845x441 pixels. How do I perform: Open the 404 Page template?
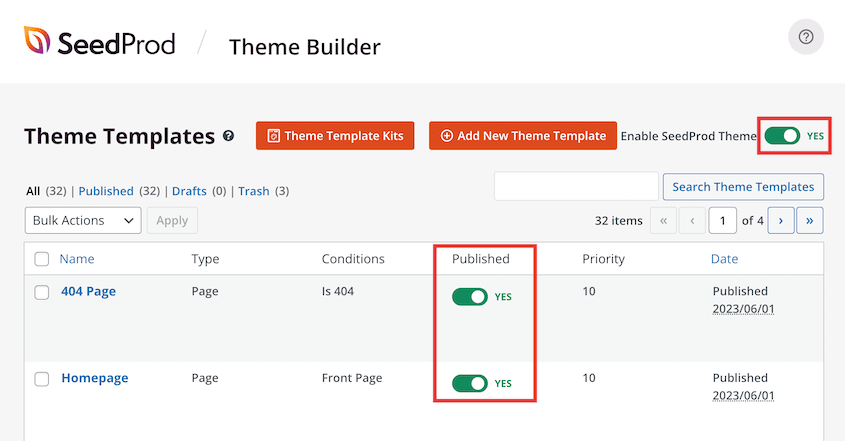tap(88, 292)
